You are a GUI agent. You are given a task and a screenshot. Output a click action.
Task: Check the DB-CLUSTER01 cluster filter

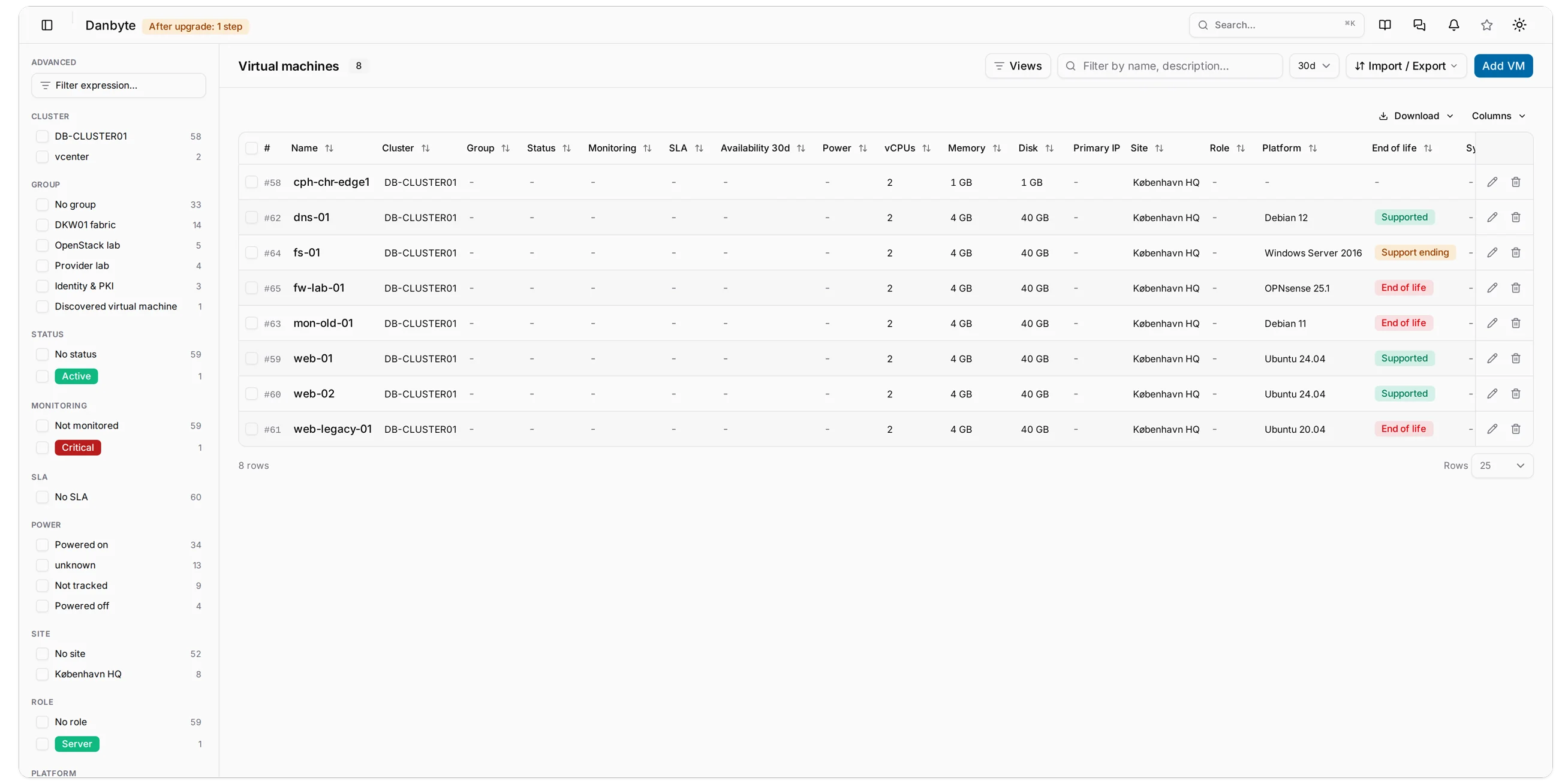43,137
